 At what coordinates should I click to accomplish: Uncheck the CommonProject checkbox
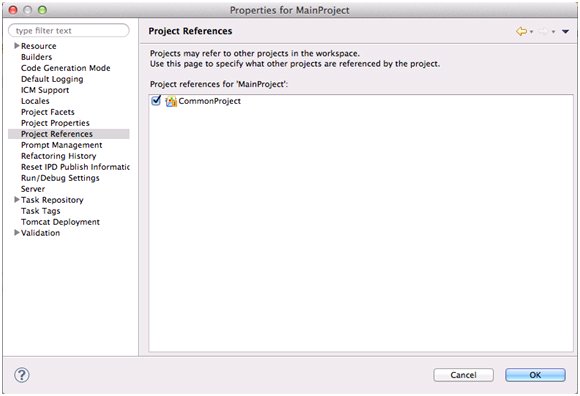point(156,100)
